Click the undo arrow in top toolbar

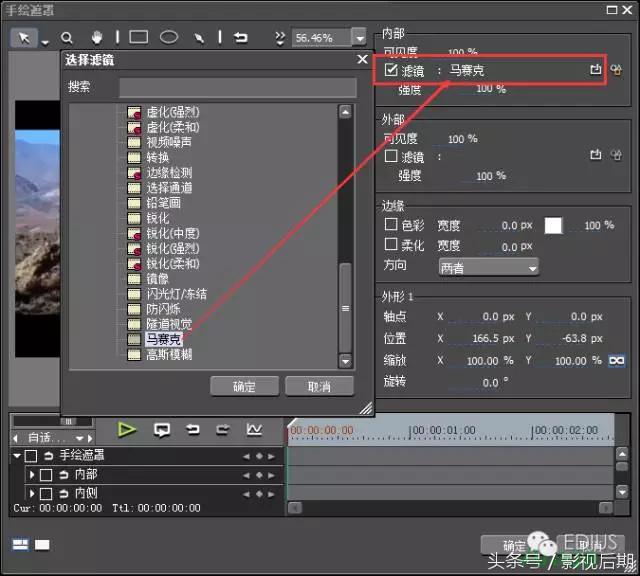click(241, 38)
